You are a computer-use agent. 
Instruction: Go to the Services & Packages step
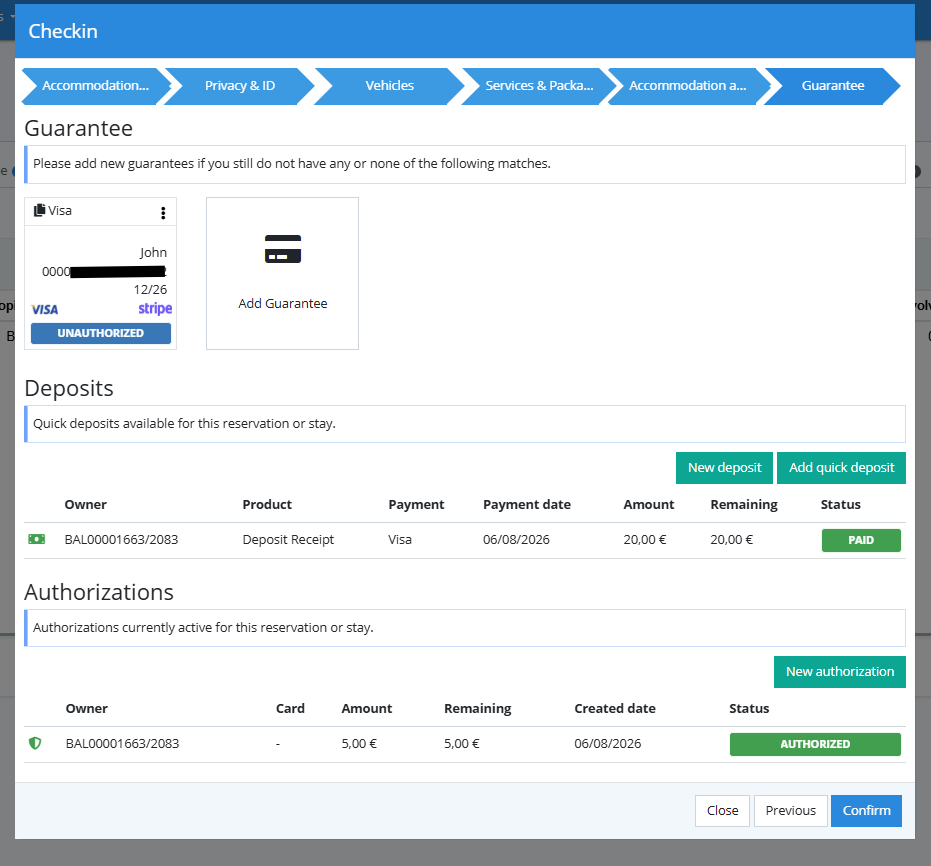coord(539,86)
